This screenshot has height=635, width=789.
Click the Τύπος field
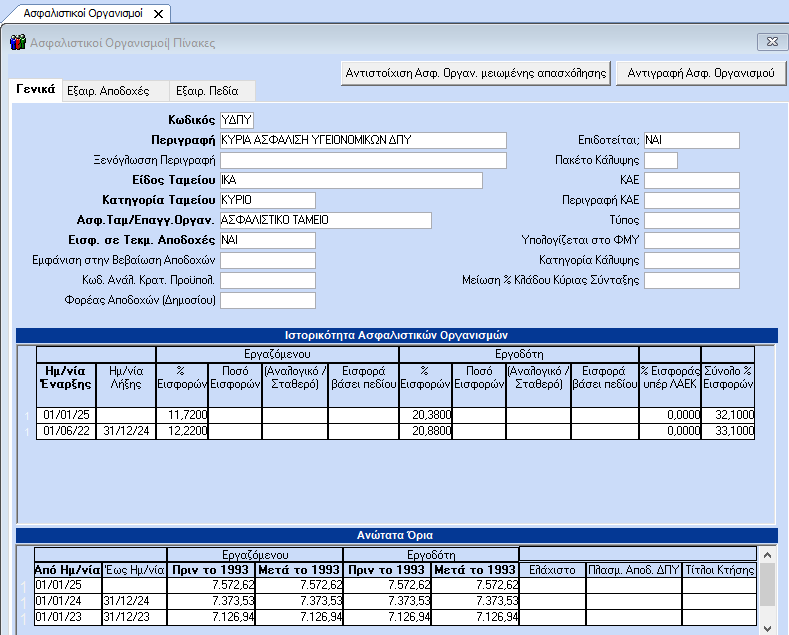692,220
